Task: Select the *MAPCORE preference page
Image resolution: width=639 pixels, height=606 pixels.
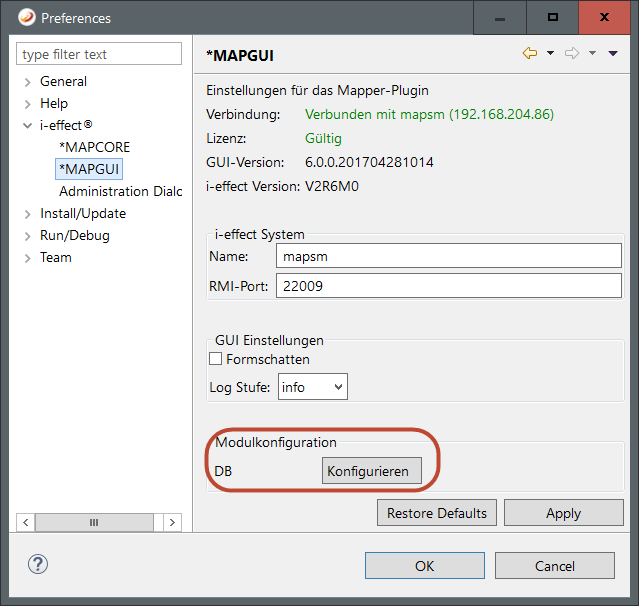Action: coord(94,147)
